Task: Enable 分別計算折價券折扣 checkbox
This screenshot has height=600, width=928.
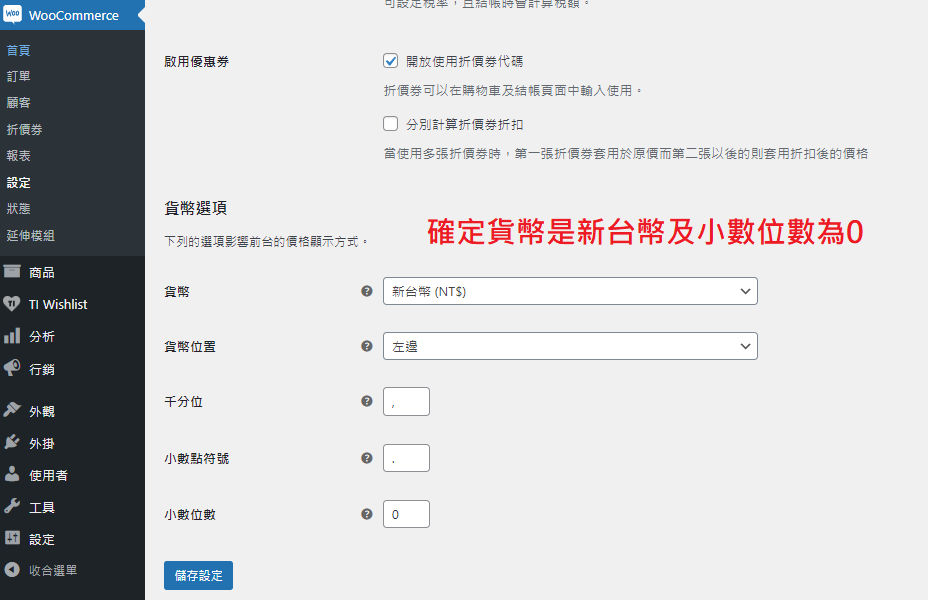Action: [391, 125]
